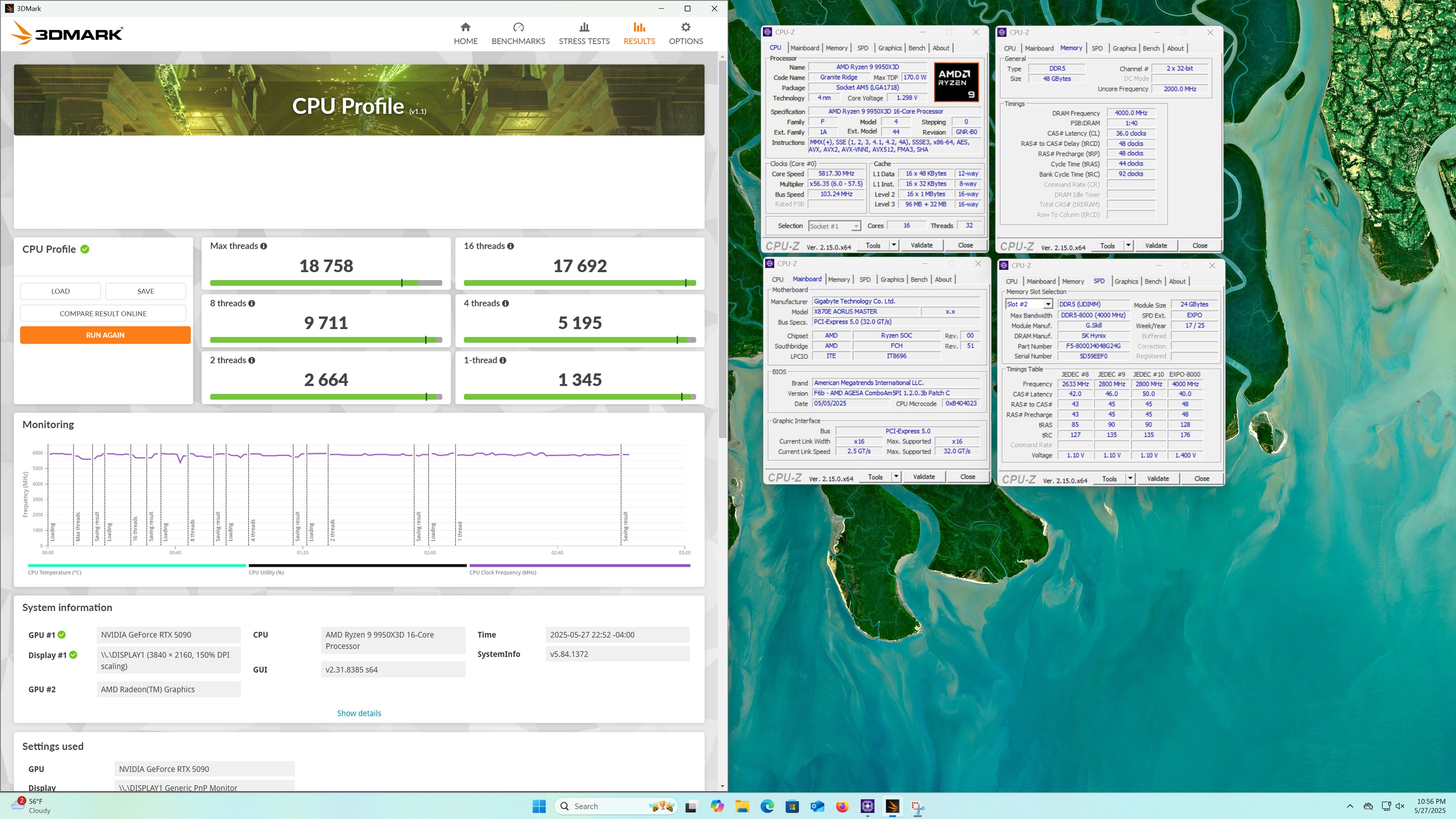Launch Copilot from the taskbar
This screenshot has height=819, width=1456.
coord(717,806)
